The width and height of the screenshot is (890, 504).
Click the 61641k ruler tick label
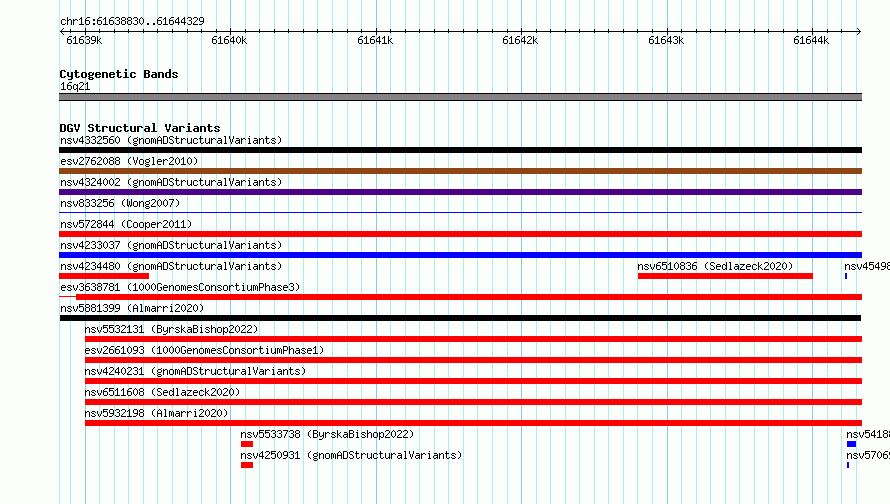(375, 40)
